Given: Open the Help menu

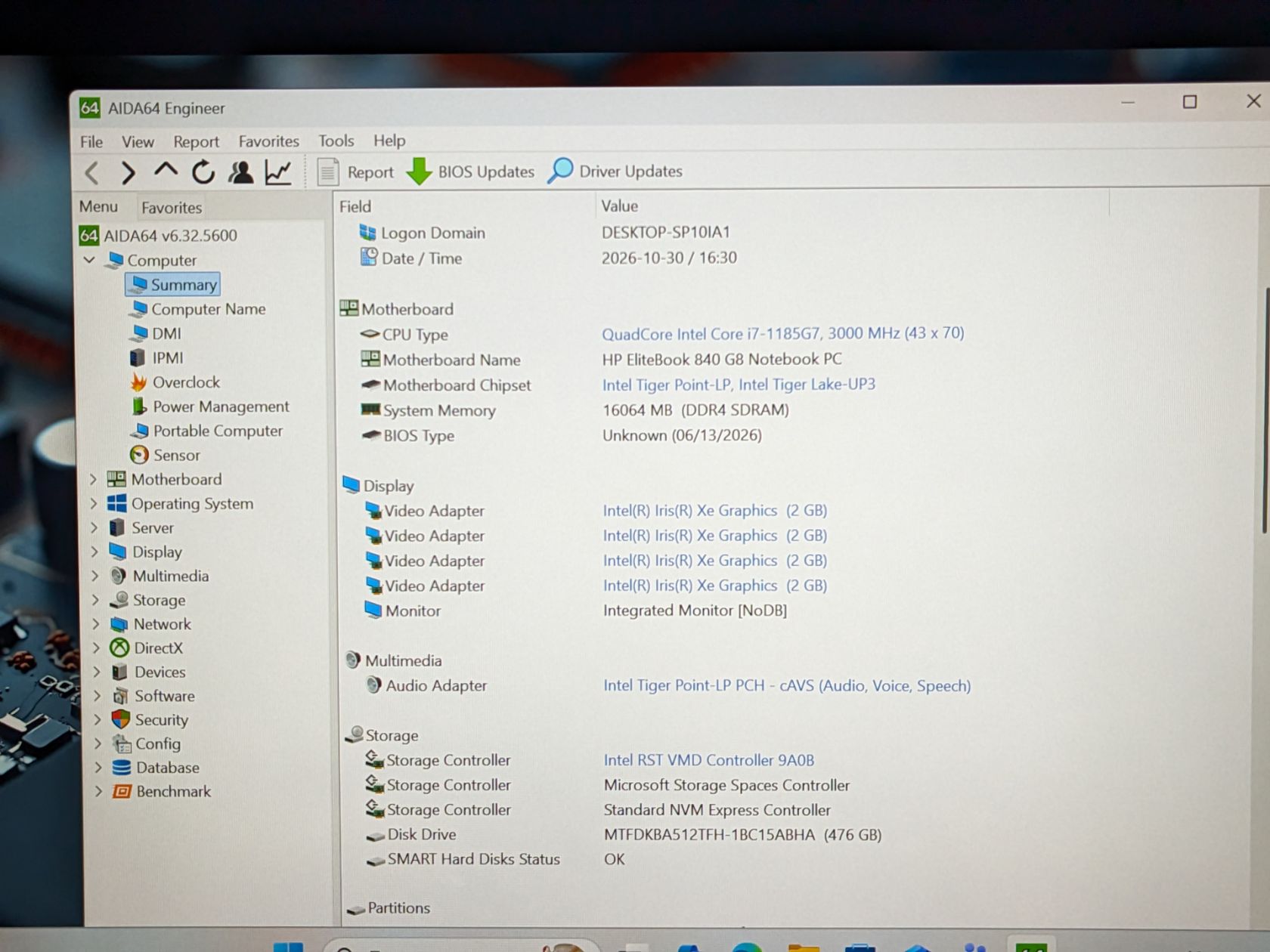Looking at the screenshot, I should (389, 141).
